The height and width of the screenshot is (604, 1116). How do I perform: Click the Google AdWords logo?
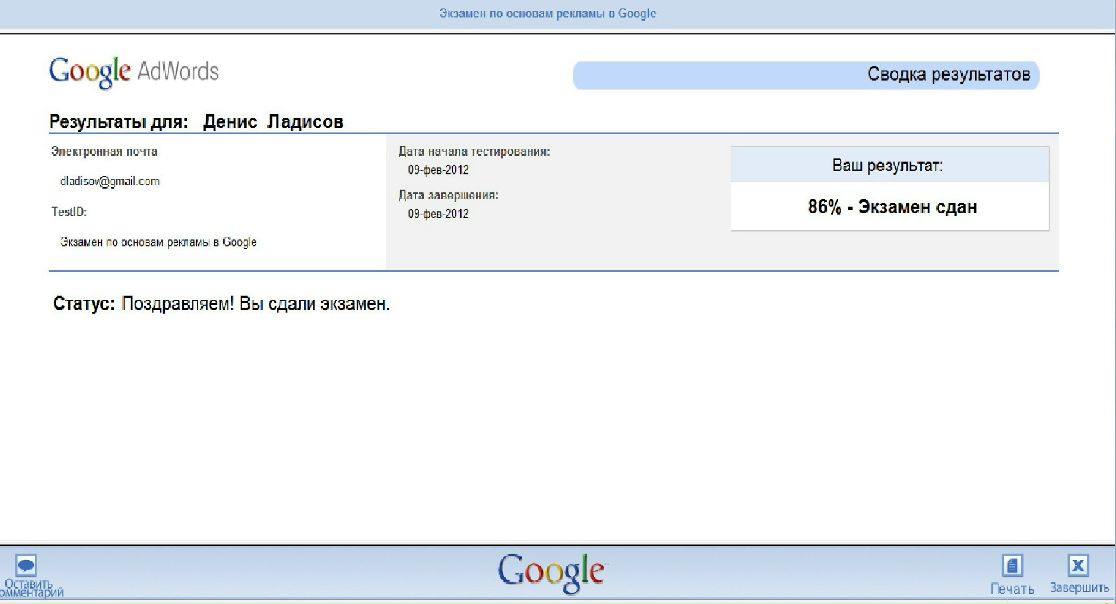tap(134, 71)
